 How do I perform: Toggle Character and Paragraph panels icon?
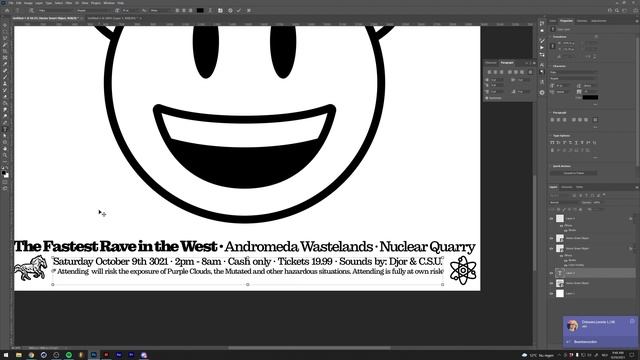(x=220, y=10)
